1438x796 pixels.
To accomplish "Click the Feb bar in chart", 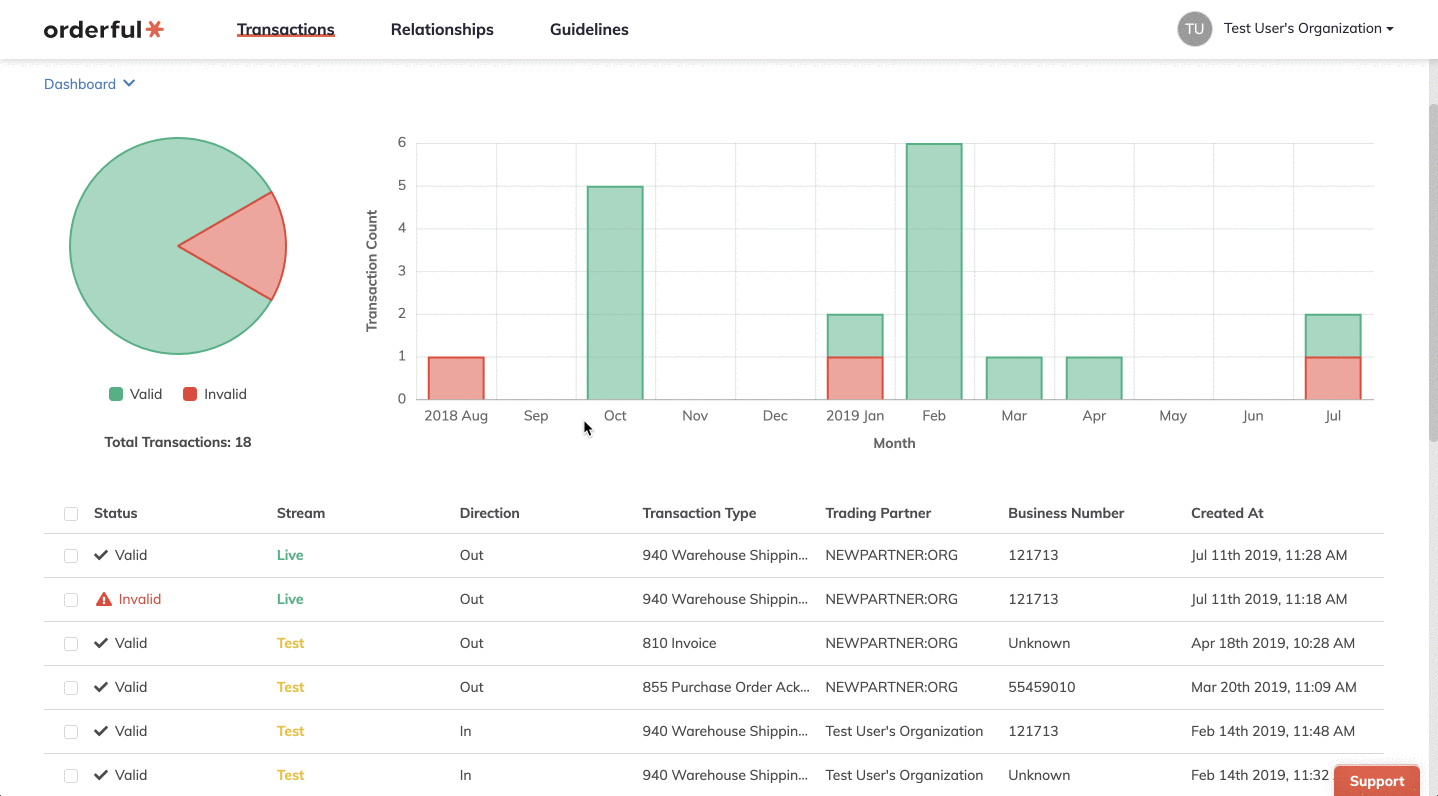I will pos(934,271).
